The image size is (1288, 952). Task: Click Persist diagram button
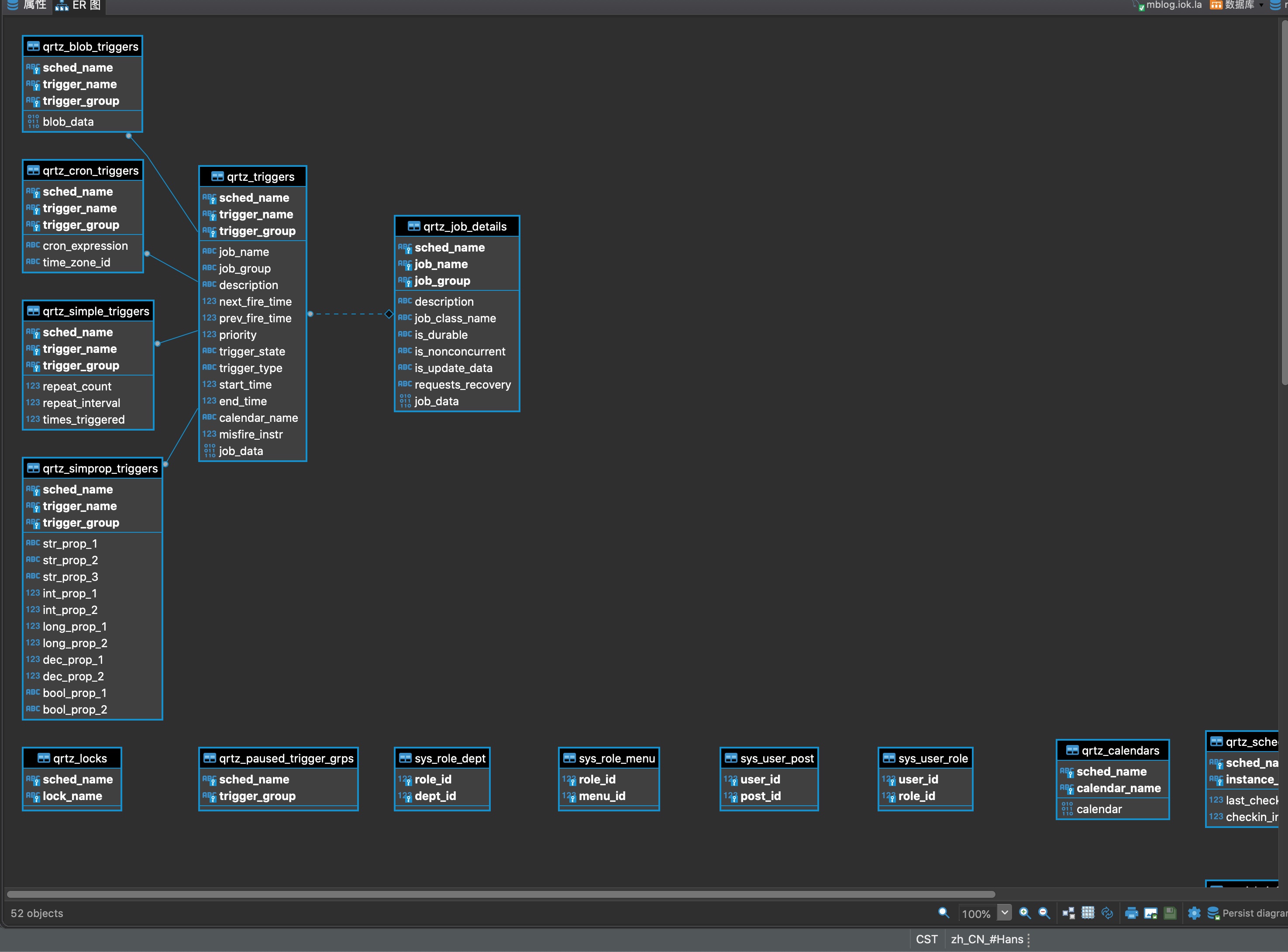pyautogui.click(x=1248, y=913)
